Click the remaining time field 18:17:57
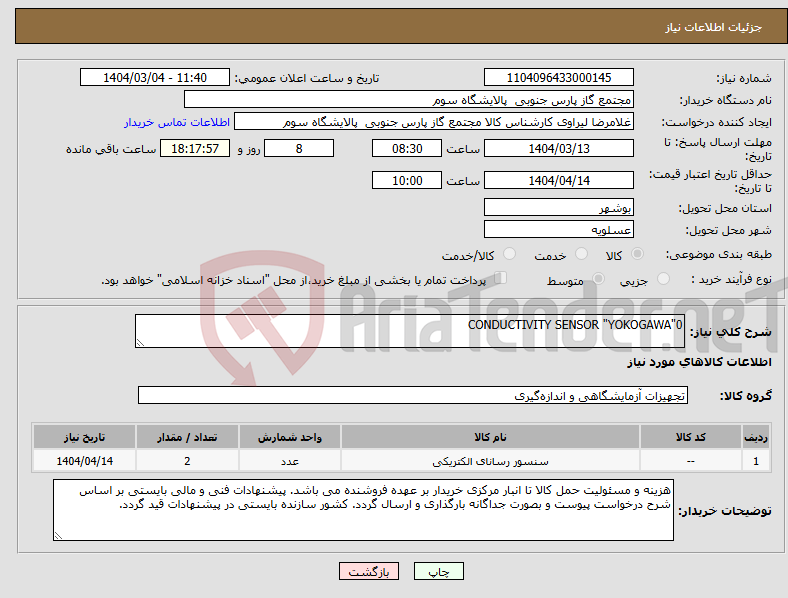Screen dimensions: 788x598 [195, 148]
